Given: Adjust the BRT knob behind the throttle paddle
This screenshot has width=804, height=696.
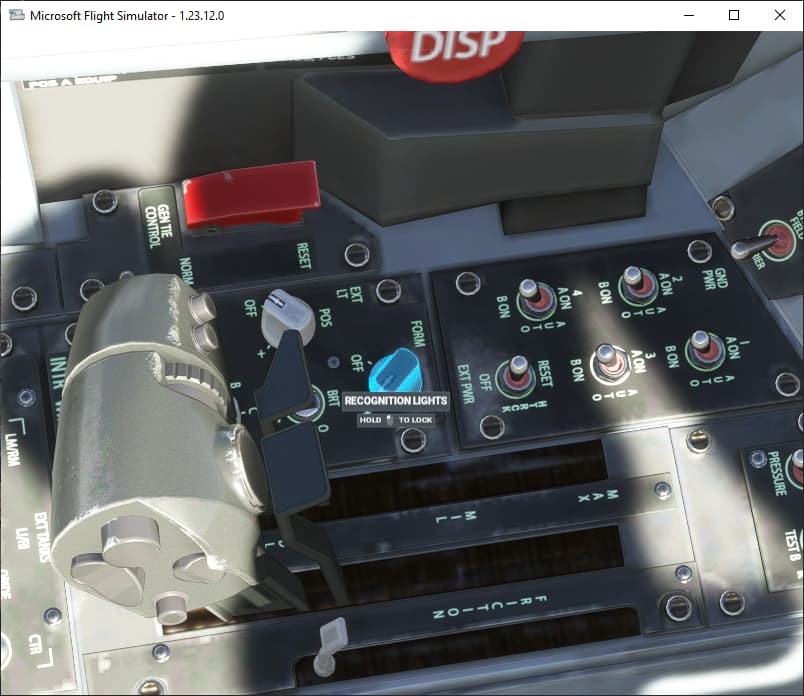Looking at the screenshot, I should tap(307, 408).
